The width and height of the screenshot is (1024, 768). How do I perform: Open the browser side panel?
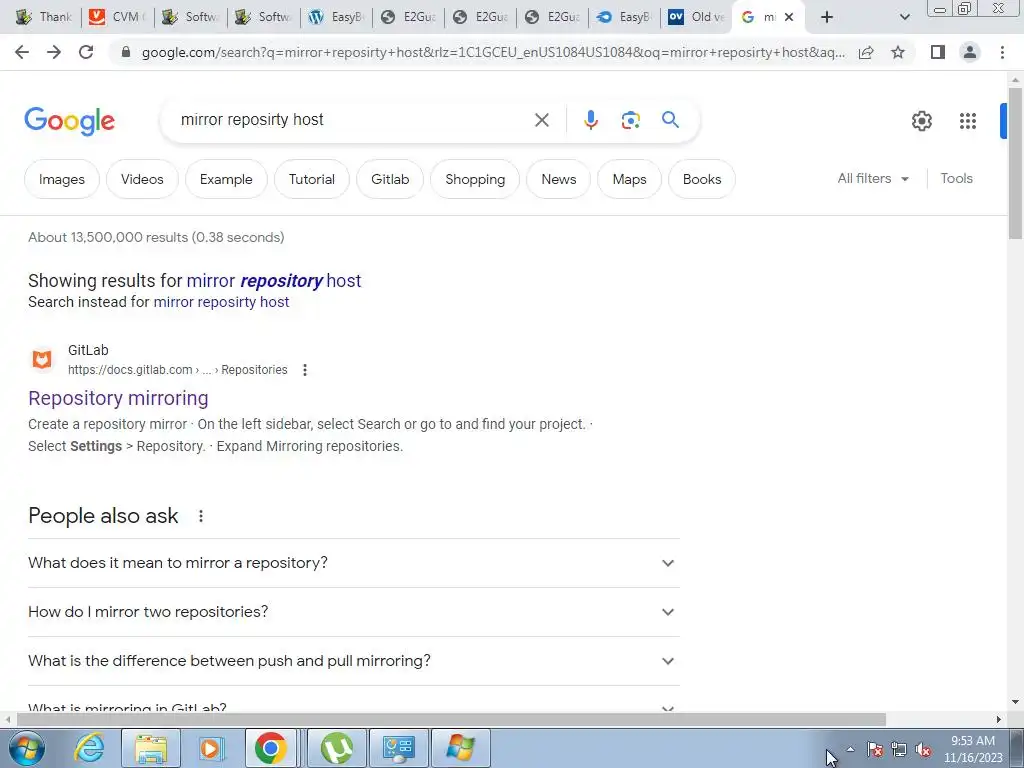(938, 52)
